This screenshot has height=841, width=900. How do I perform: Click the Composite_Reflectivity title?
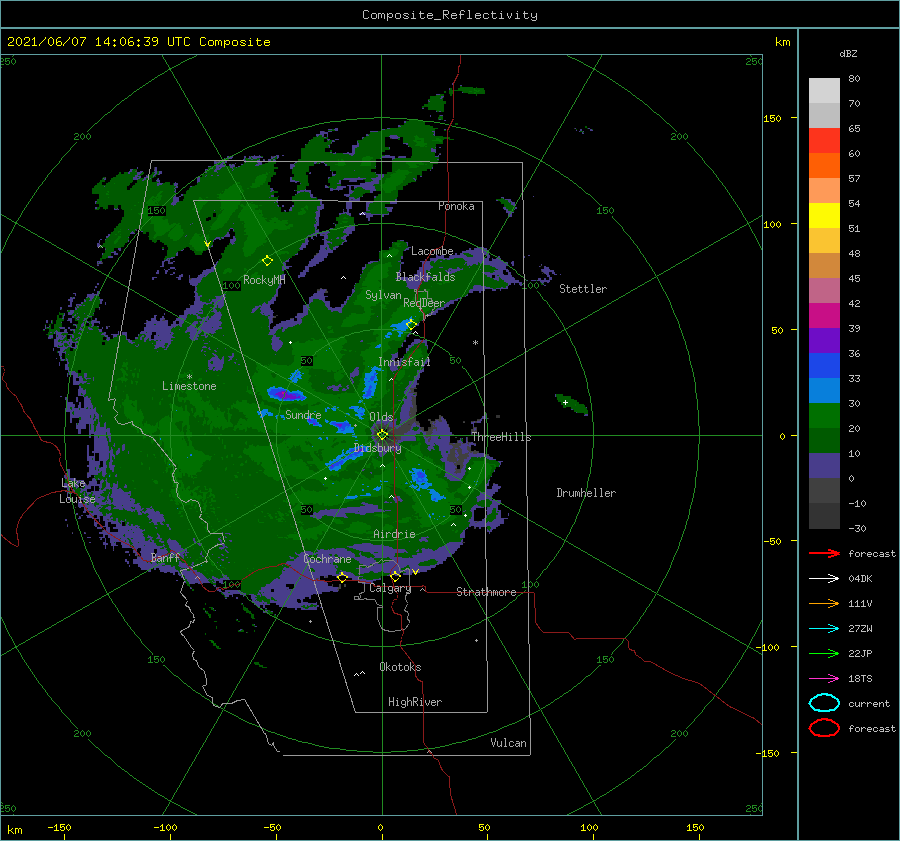point(449,15)
